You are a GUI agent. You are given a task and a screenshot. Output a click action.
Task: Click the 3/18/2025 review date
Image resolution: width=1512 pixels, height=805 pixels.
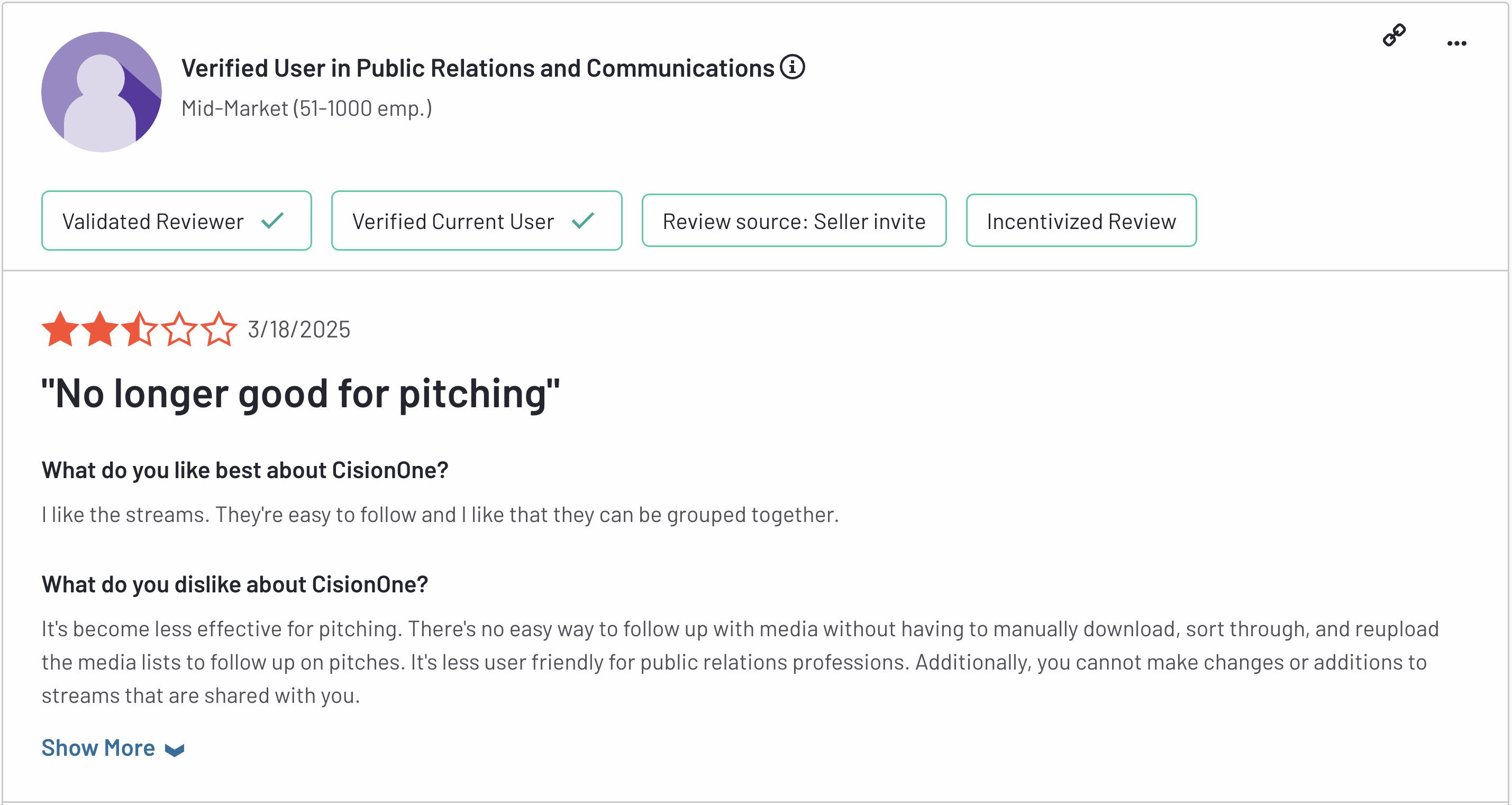point(299,330)
